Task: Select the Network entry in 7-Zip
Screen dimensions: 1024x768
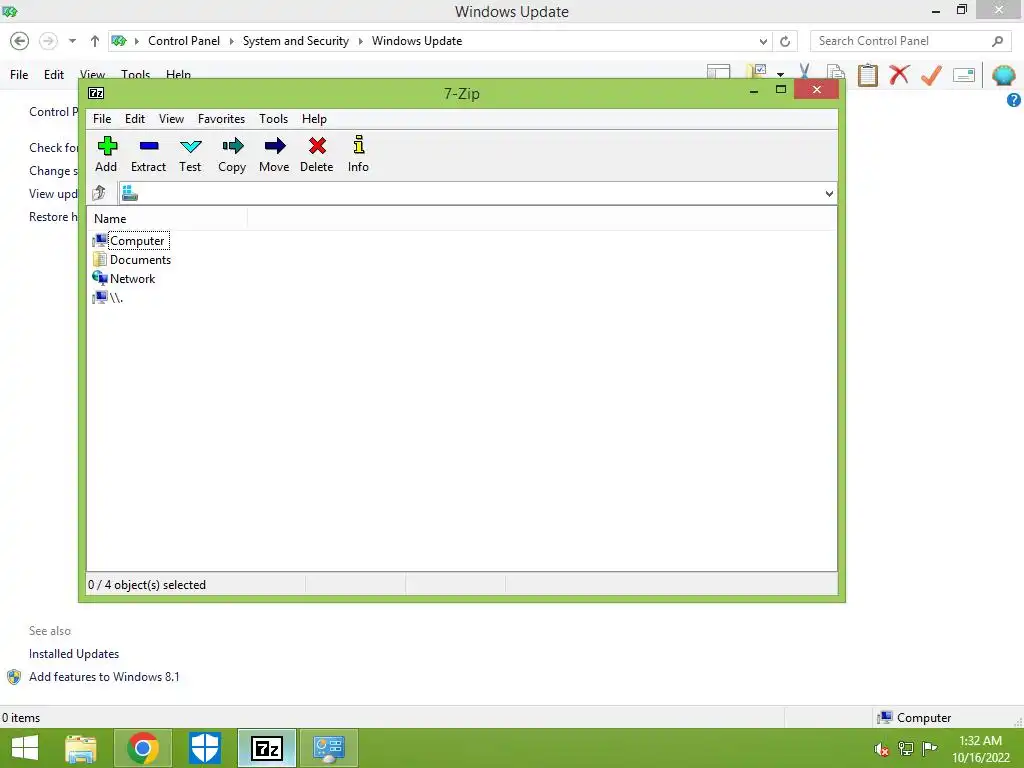Action: [x=124, y=279]
